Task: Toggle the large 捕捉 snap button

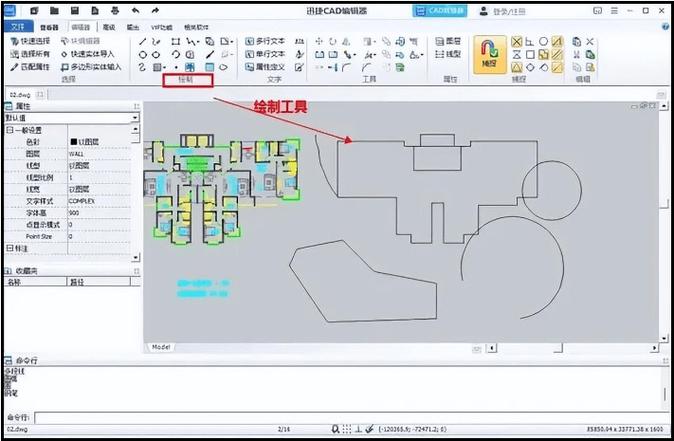Action: pyautogui.click(x=490, y=55)
